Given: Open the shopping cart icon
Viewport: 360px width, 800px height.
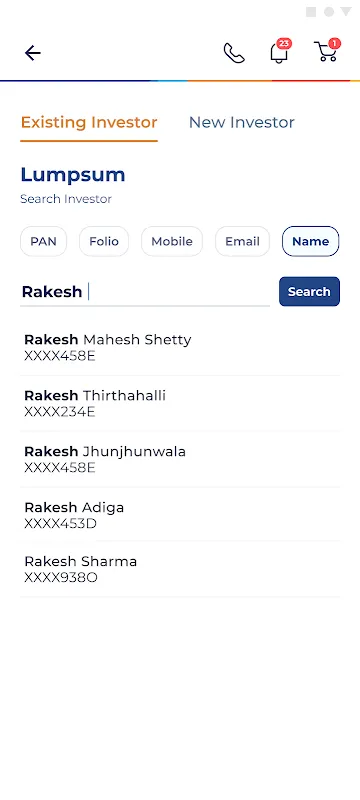Looking at the screenshot, I should coord(327,51).
